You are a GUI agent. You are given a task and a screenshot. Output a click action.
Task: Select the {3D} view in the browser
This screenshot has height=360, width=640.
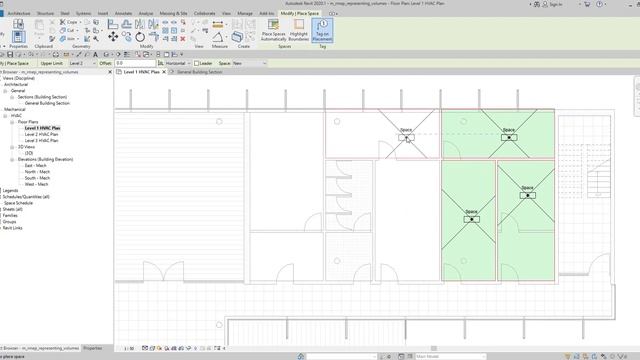[29, 153]
